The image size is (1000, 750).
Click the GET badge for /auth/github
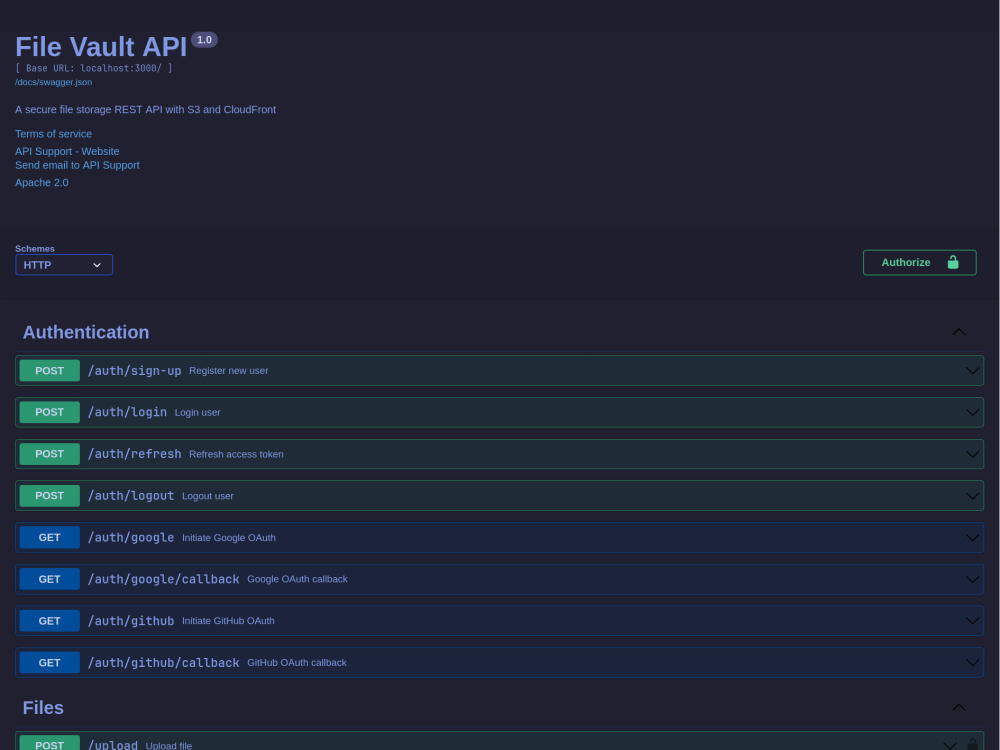[50, 621]
